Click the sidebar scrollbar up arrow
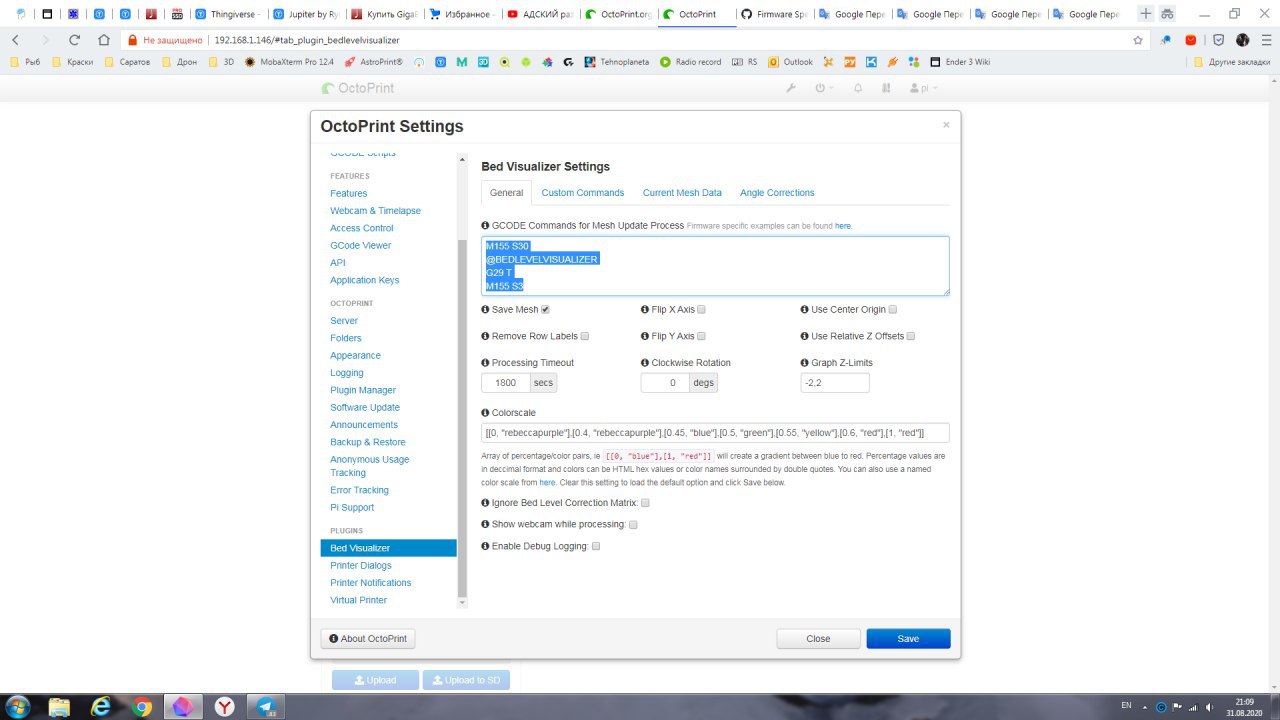This screenshot has height=720, width=1280. pos(462,160)
